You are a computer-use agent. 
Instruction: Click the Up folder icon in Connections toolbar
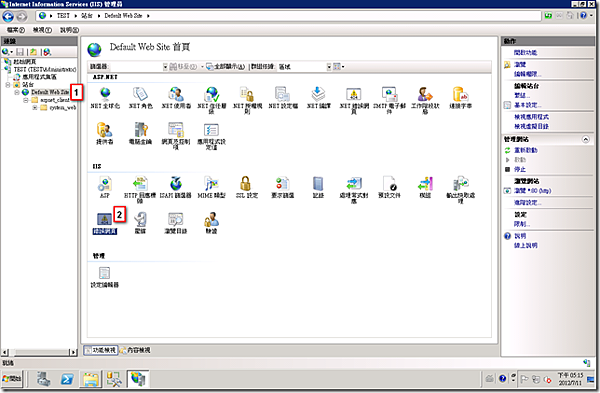click(x=34, y=52)
